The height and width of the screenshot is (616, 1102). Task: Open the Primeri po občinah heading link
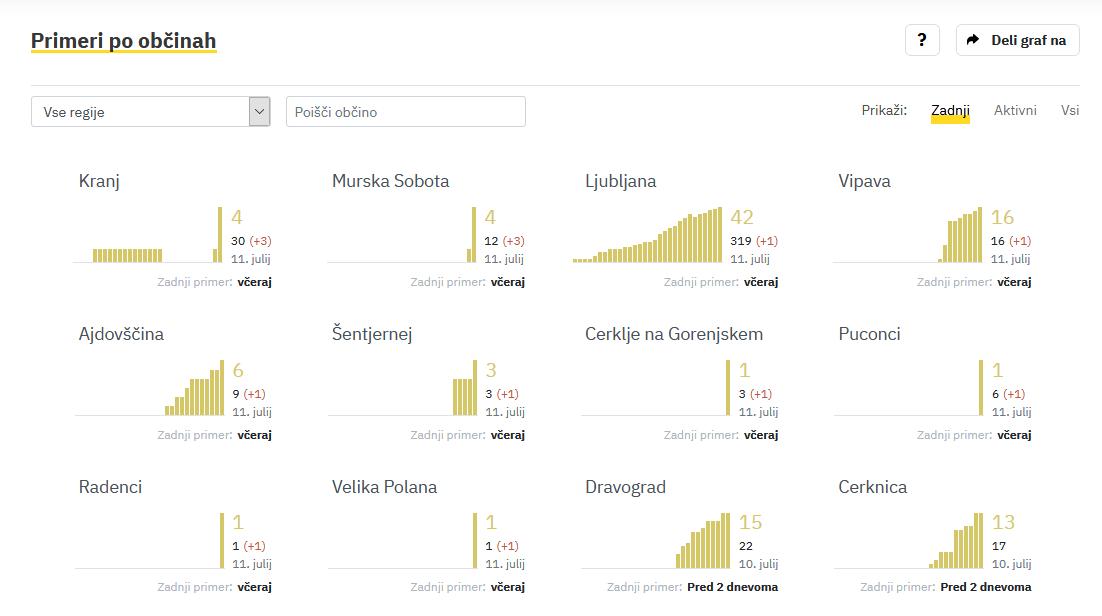pos(123,41)
